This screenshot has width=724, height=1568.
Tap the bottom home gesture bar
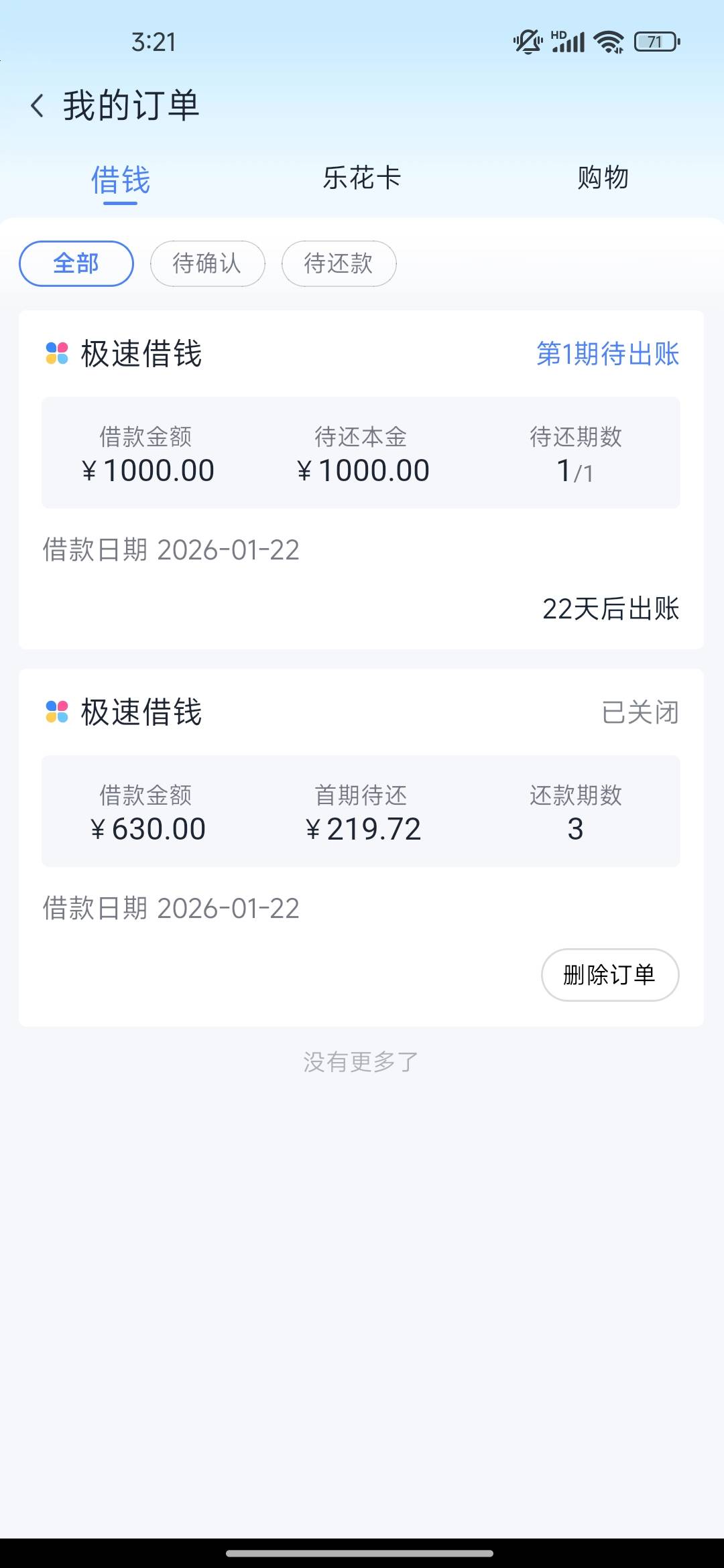point(360,1553)
